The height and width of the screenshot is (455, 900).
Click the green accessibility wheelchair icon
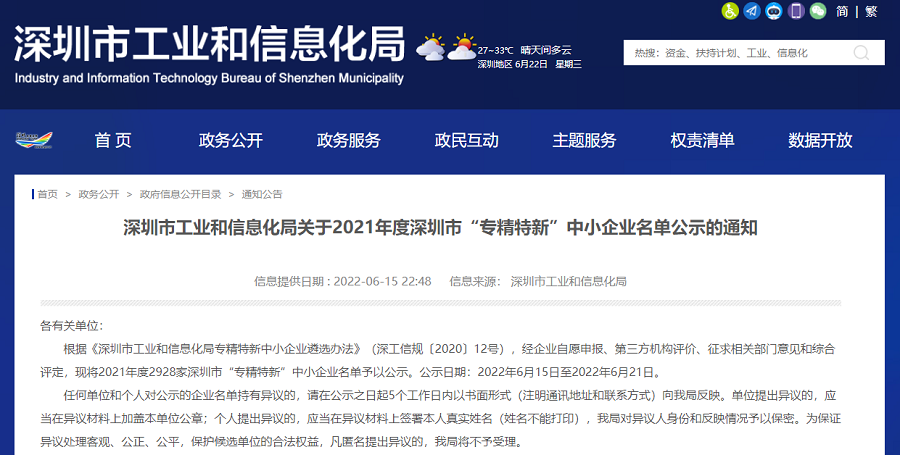tap(730, 11)
